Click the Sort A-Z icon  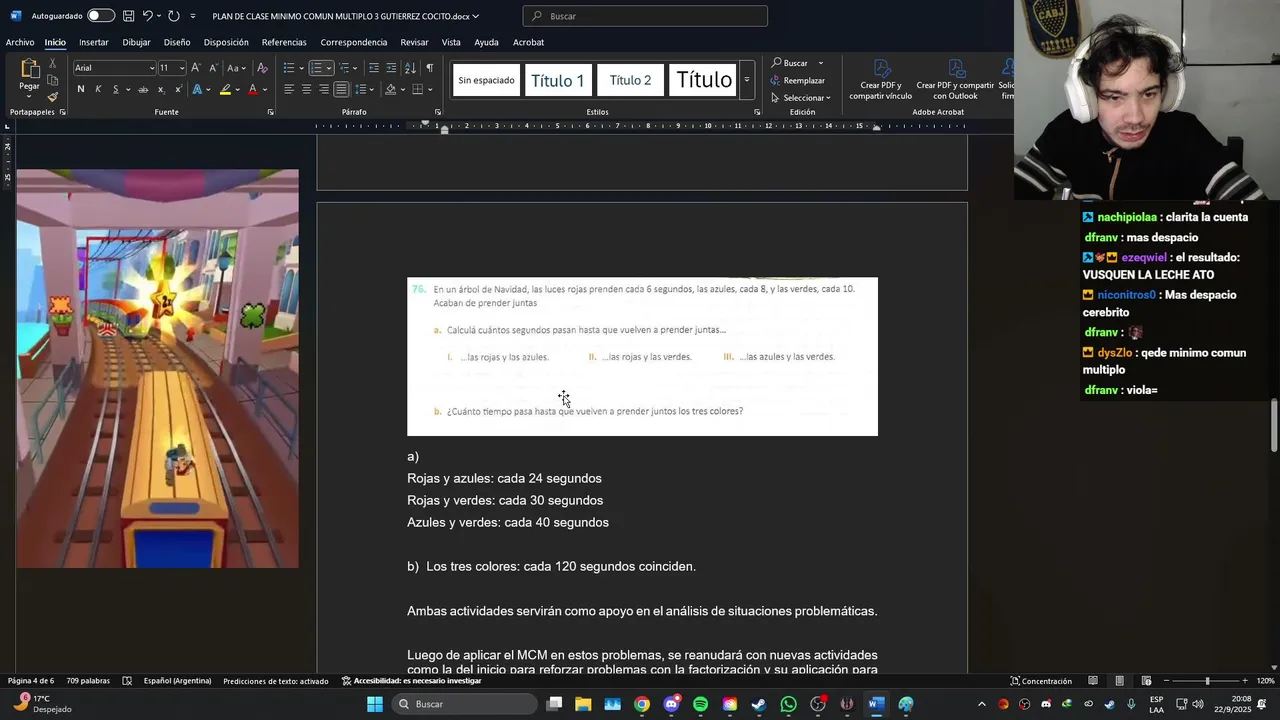[410, 68]
